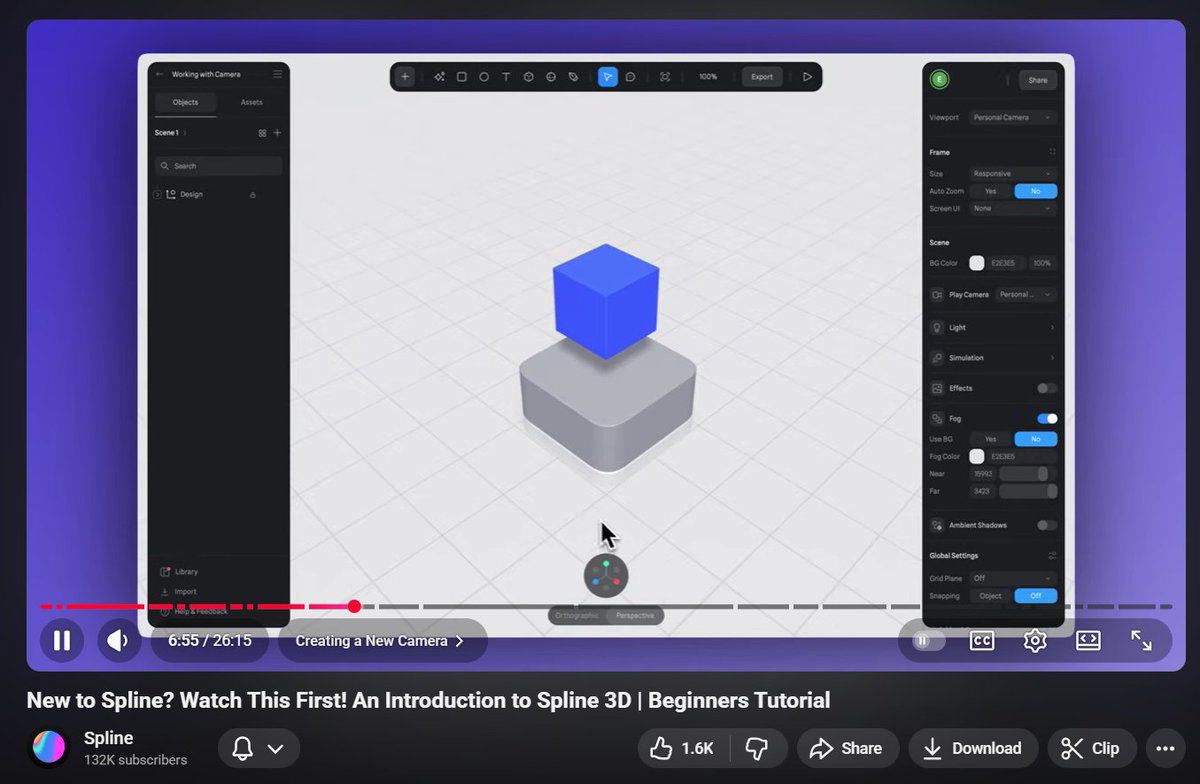1200x784 pixels.
Task: Toggle YouTube autoplay switch
Action: pos(929,640)
